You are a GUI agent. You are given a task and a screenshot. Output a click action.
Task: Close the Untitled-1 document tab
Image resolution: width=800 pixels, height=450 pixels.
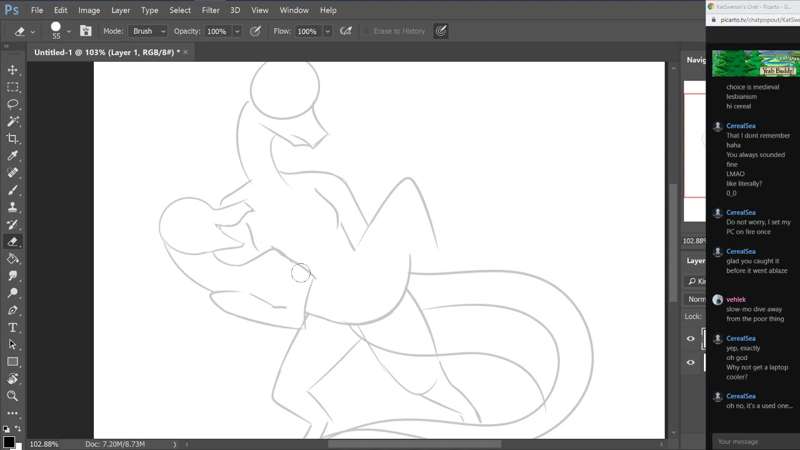click(x=186, y=52)
